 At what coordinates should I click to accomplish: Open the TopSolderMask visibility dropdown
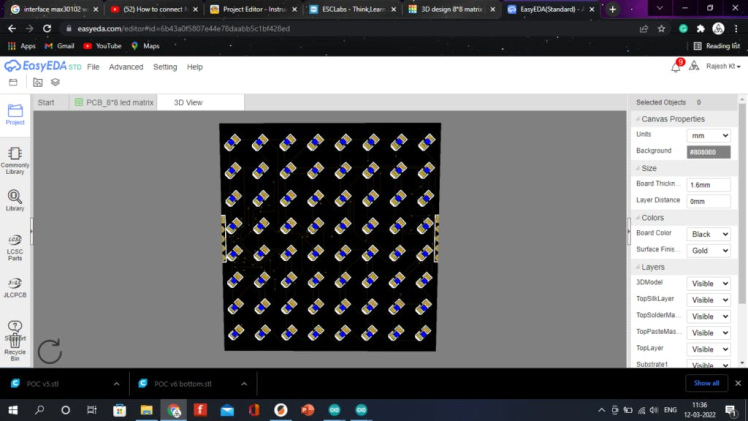pos(708,317)
